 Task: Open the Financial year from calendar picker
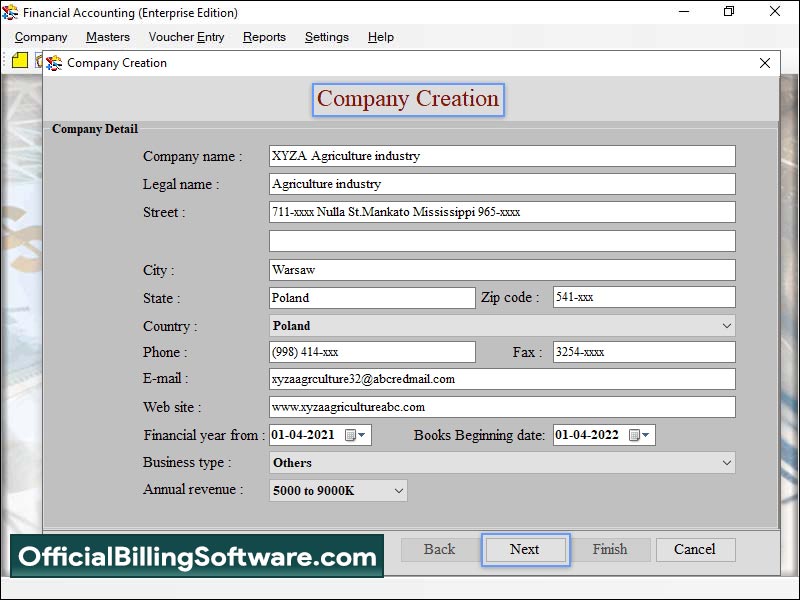point(356,435)
